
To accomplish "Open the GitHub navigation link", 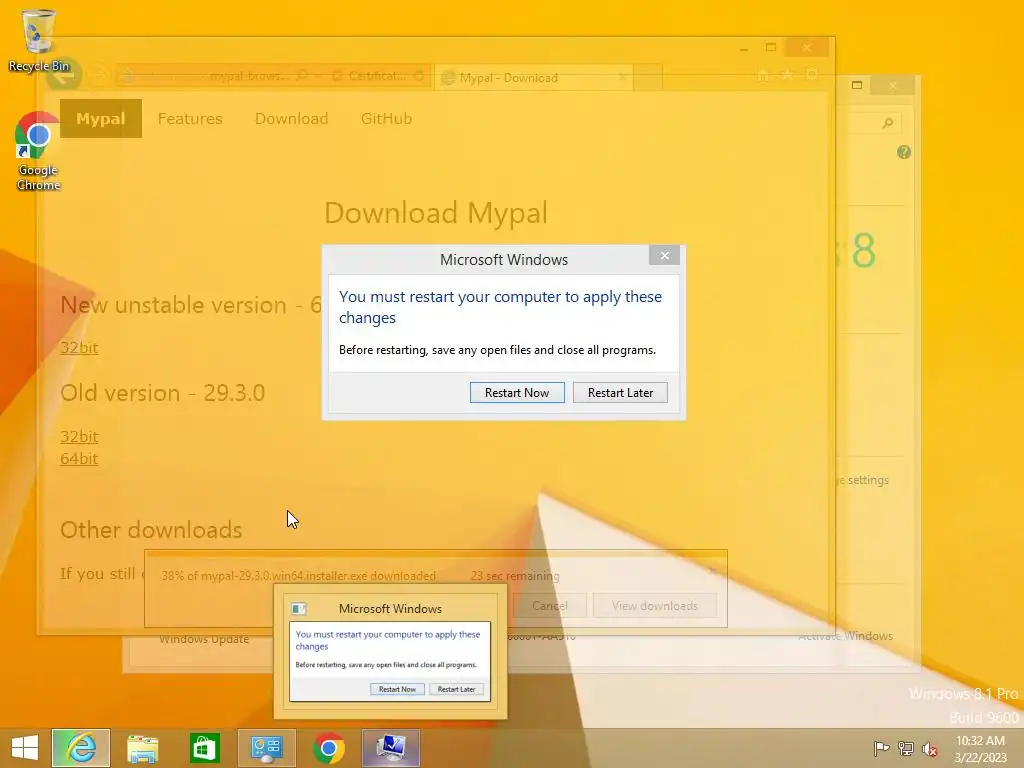I will (x=386, y=118).
